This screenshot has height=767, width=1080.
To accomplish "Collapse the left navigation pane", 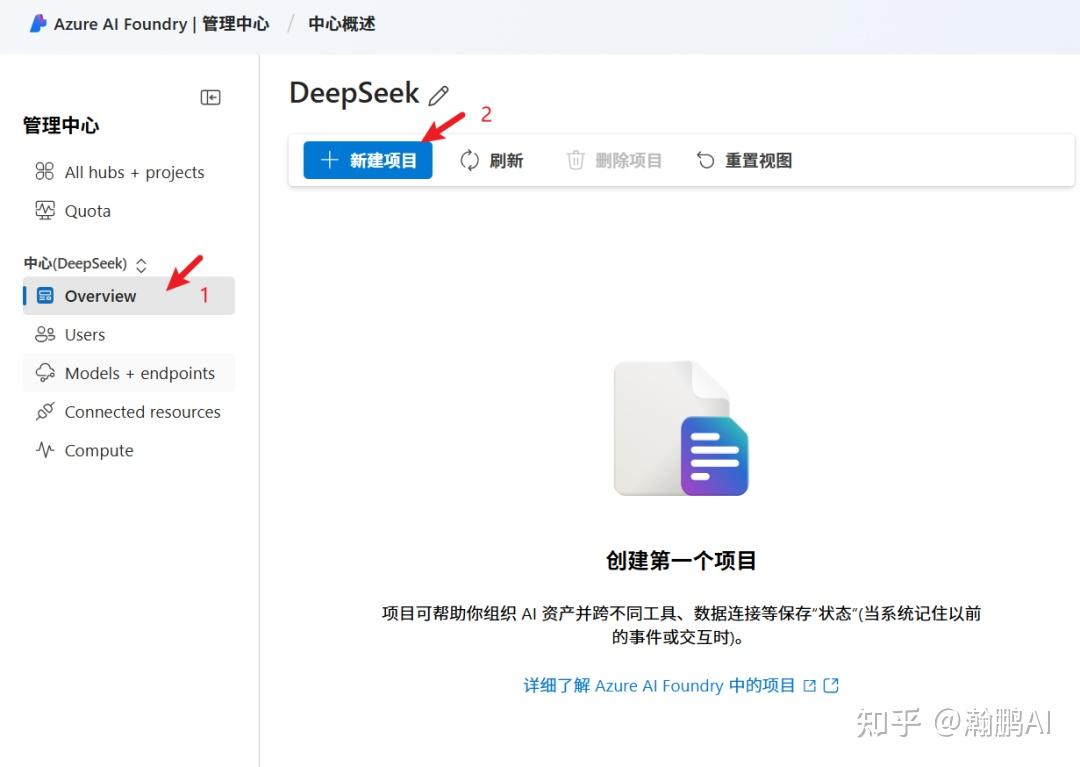I will click(210, 97).
